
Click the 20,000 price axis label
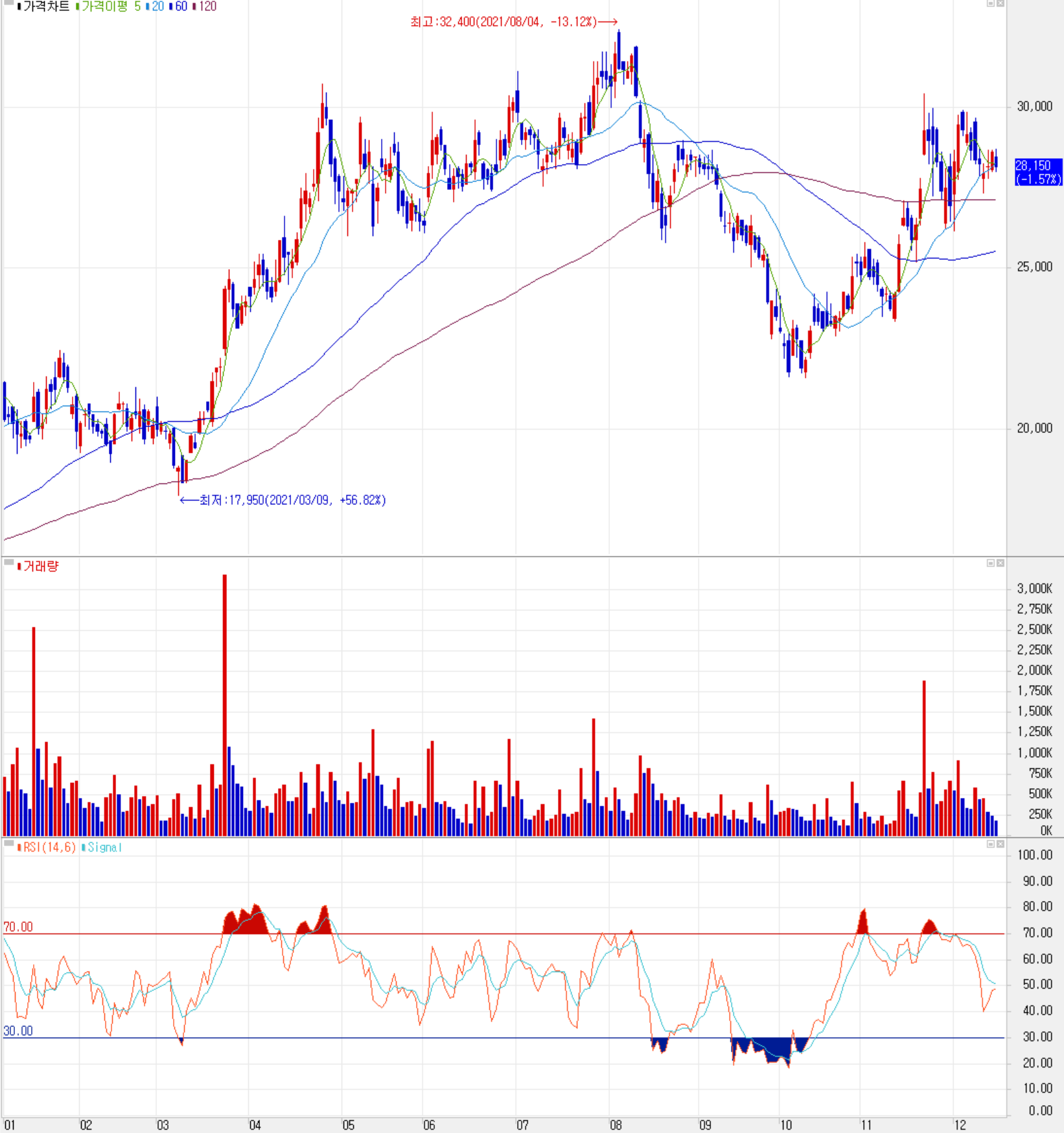[x=1035, y=428]
